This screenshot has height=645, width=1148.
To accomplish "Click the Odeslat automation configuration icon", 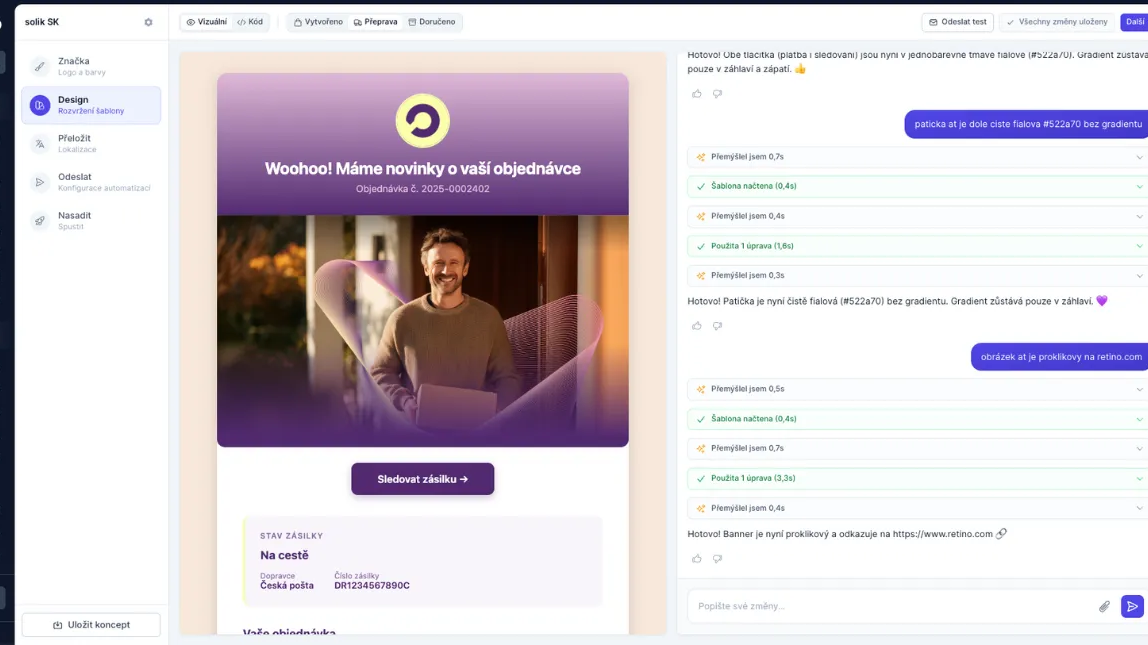I will [x=39, y=182].
